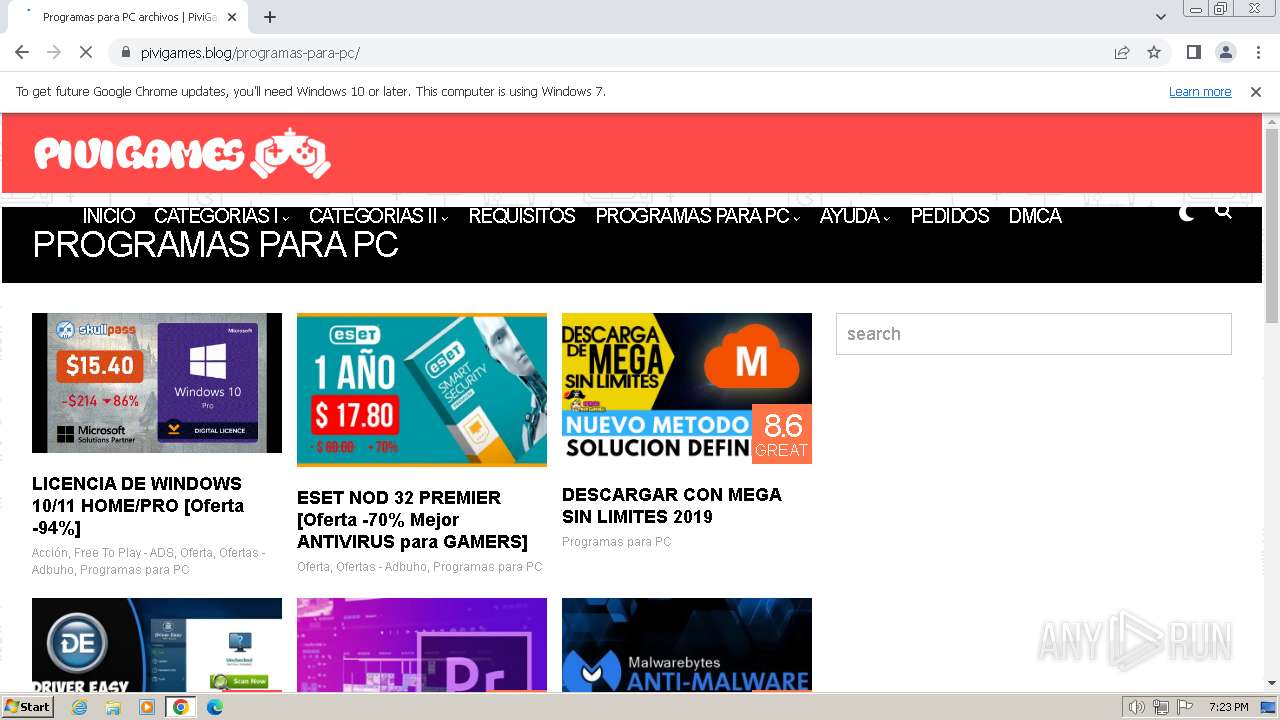Click page vertical scrollbar thumb

[x=1271, y=225]
